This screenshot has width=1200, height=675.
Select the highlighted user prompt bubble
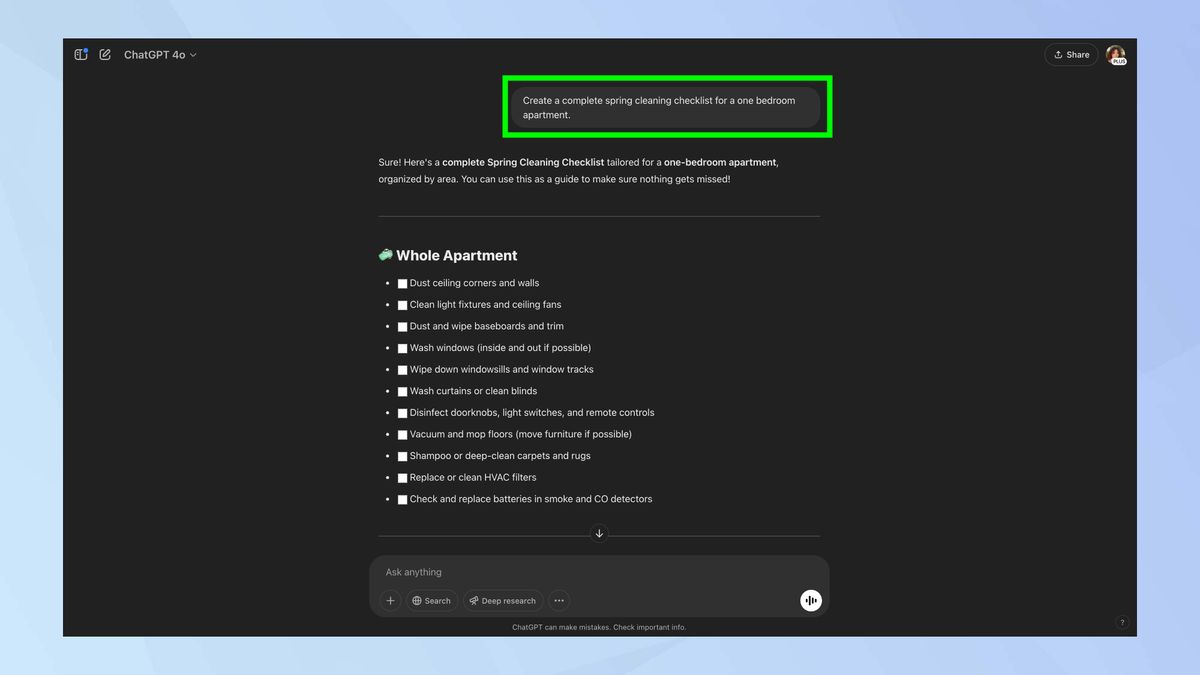coord(665,107)
